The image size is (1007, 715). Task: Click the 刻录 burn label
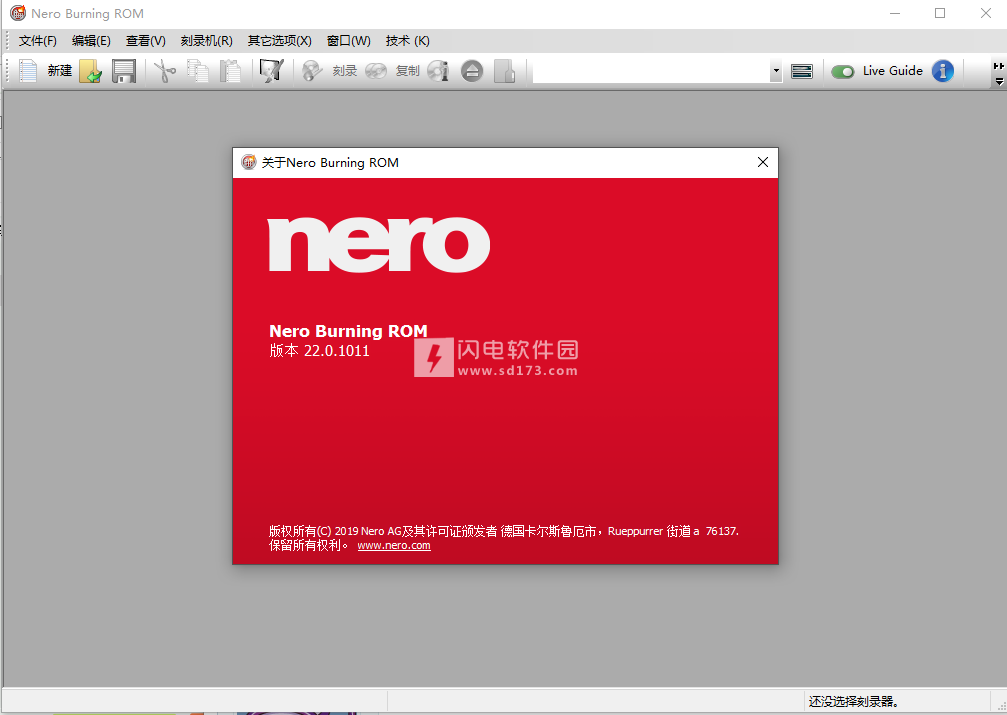pyautogui.click(x=345, y=71)
